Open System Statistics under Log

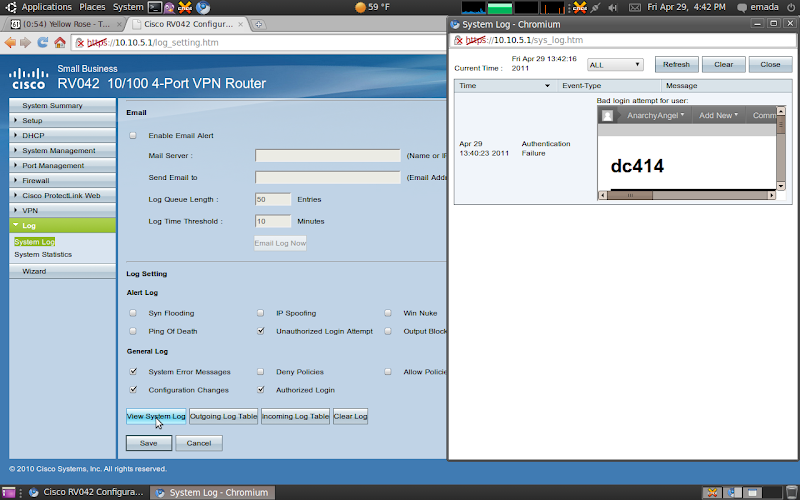tap(43, 255)
